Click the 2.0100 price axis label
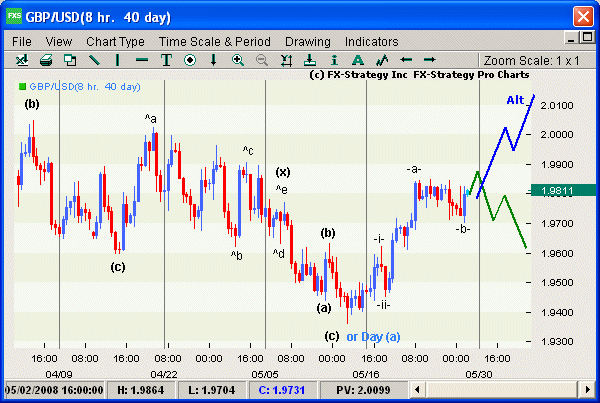The image size is (600, 403). click(557, 105)
